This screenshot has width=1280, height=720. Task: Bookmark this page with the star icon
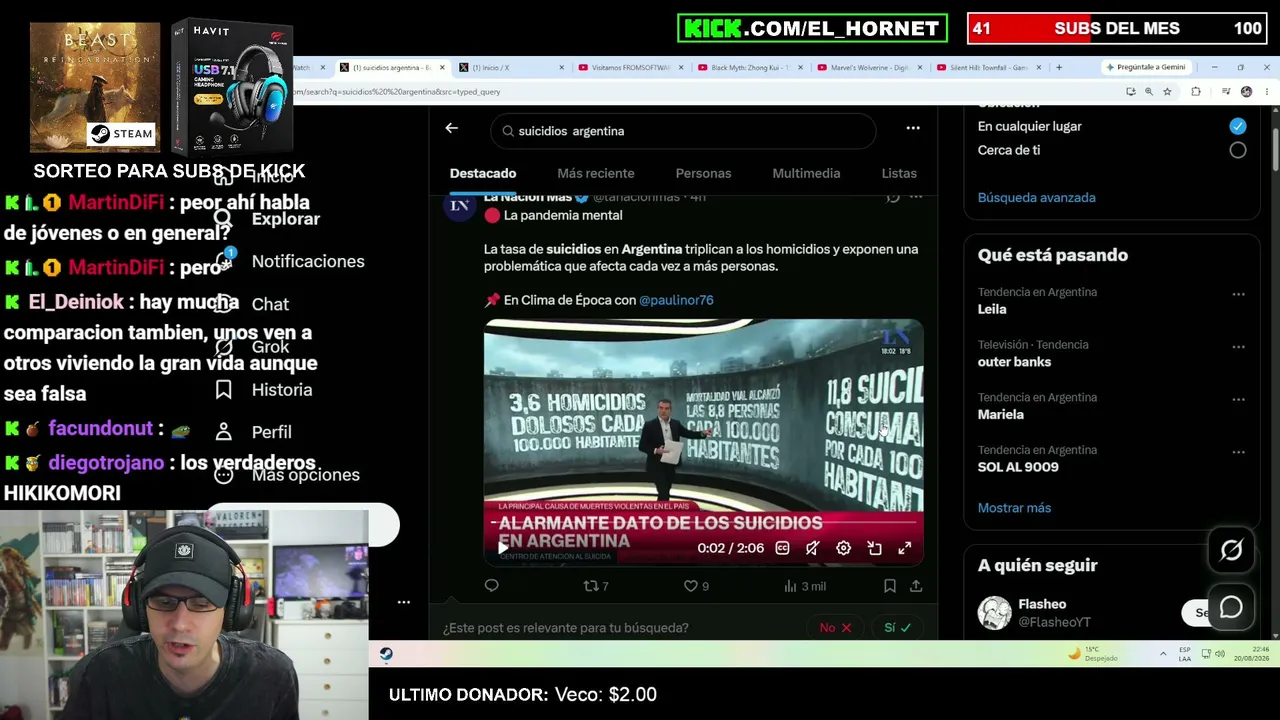tap(1167, 92)
